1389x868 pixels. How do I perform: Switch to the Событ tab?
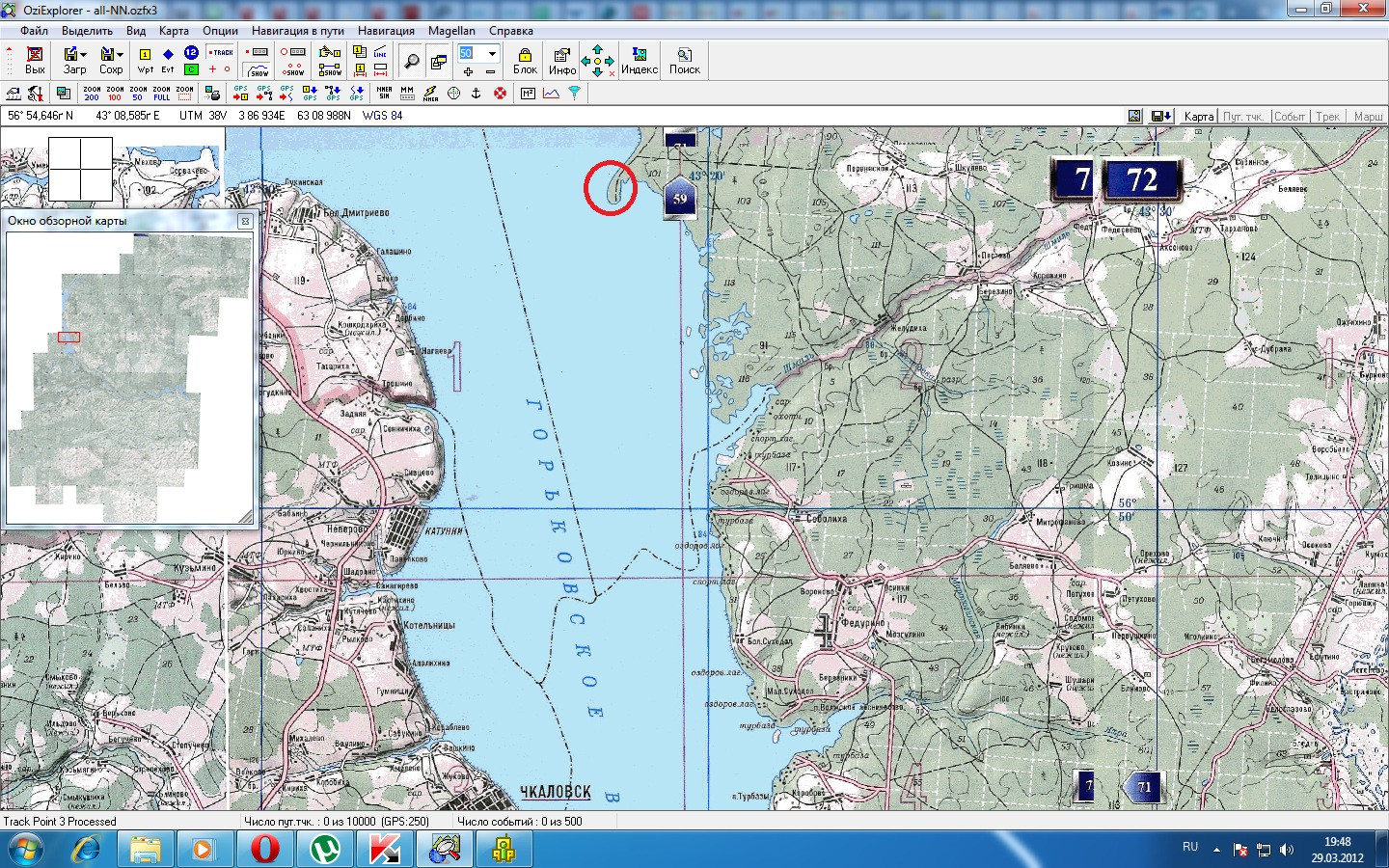1290,116
